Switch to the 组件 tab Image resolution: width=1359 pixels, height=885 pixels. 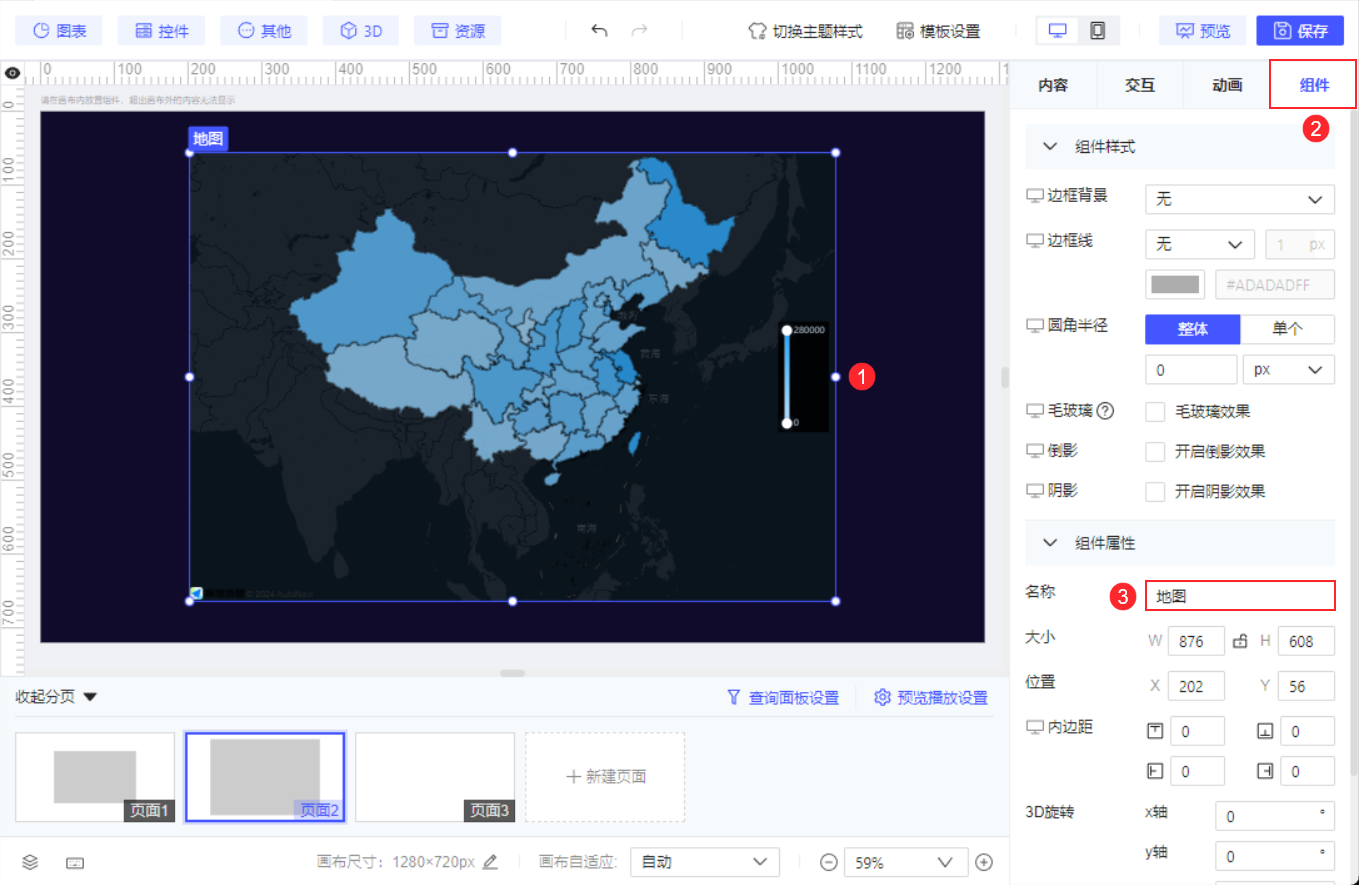click(x=1314, y=85)
